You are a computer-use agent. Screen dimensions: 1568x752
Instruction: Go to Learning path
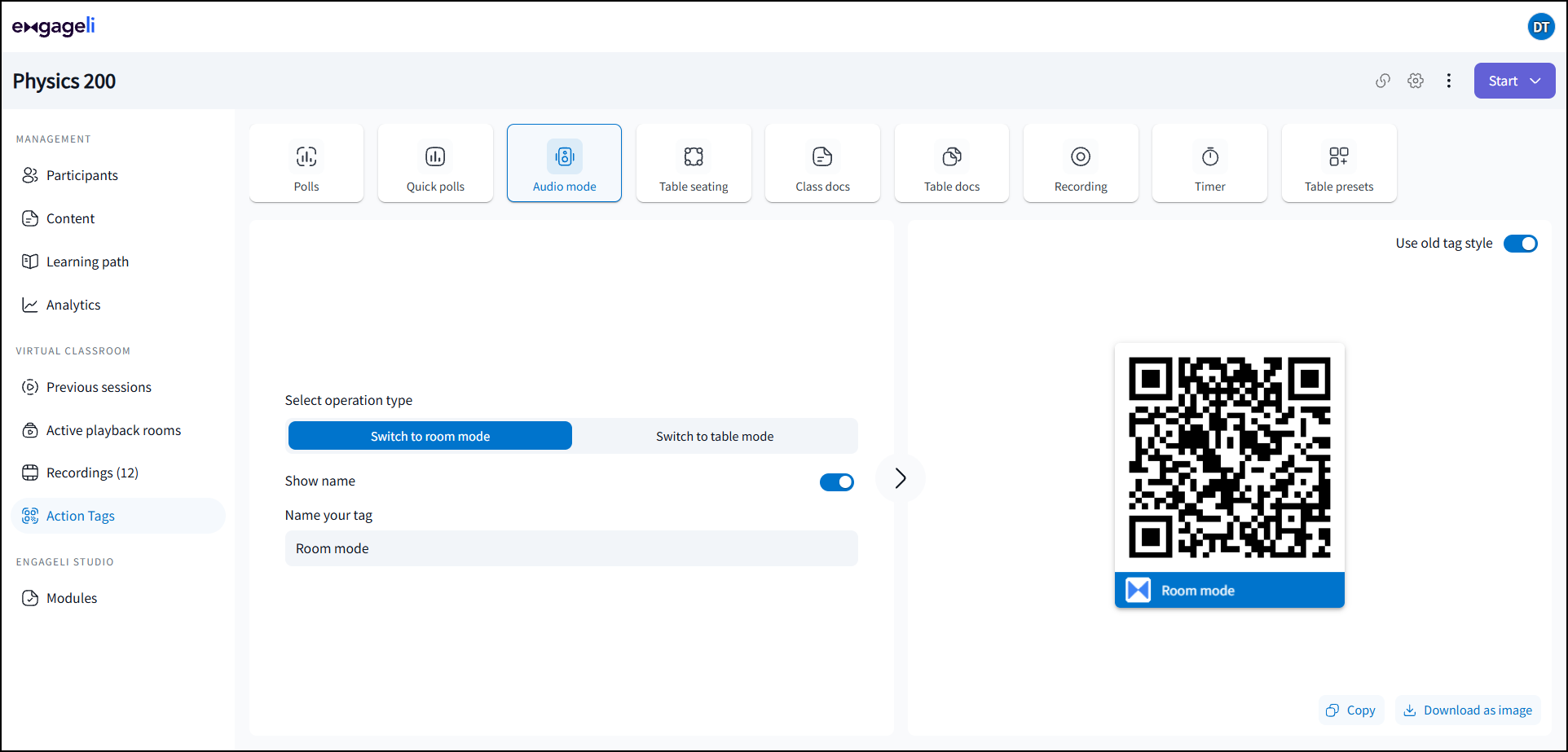(x=118, y=262)
